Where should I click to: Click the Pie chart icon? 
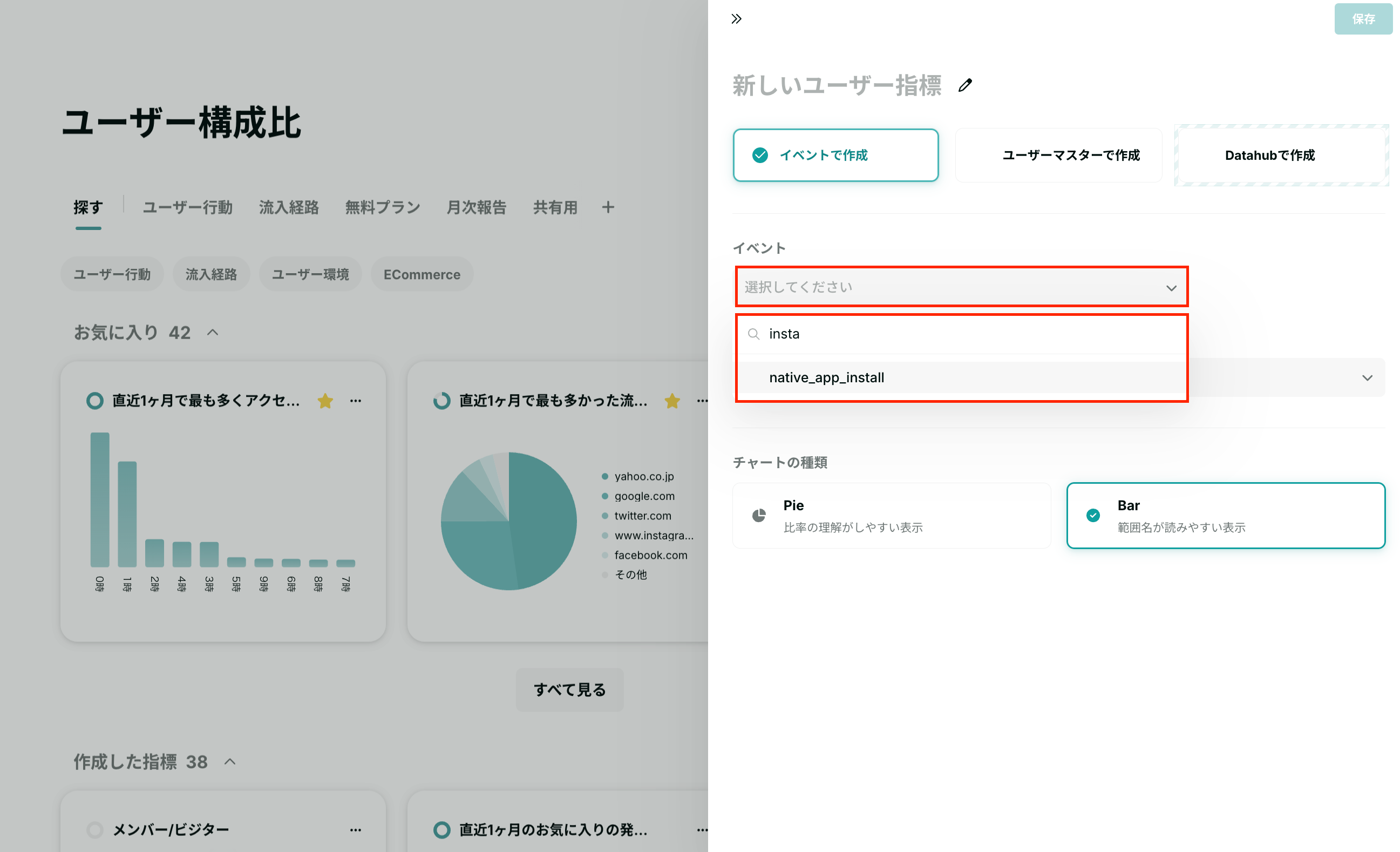point(758,516)
